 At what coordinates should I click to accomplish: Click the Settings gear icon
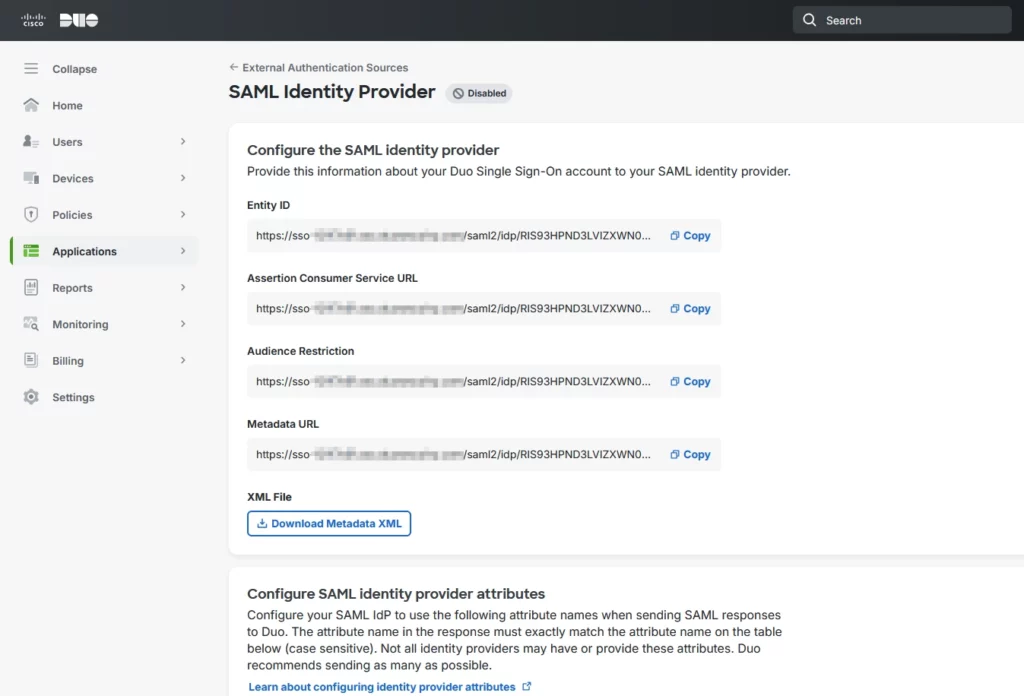click(x=31, y=397)
